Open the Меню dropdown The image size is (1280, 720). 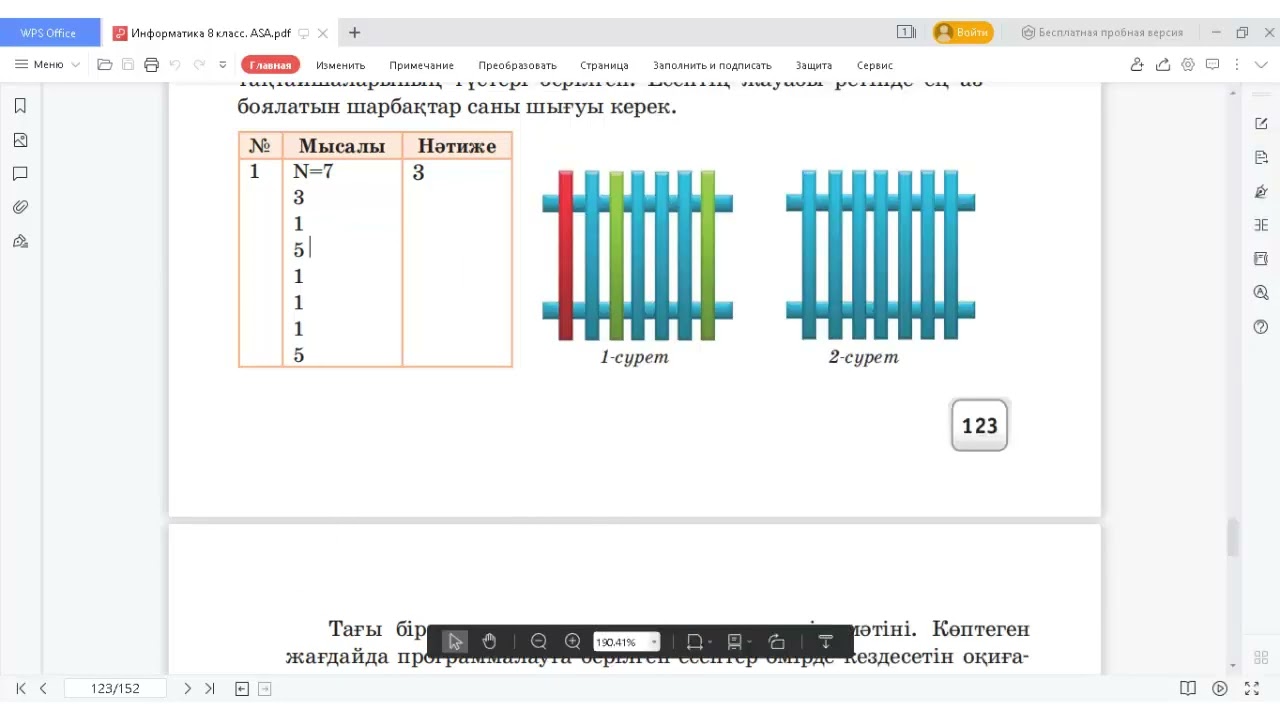coord(47,65)
